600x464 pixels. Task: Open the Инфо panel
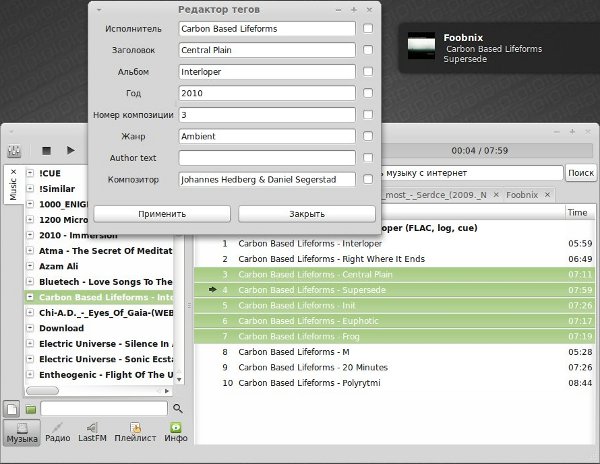pyautogui.click(x=176, y=432)
